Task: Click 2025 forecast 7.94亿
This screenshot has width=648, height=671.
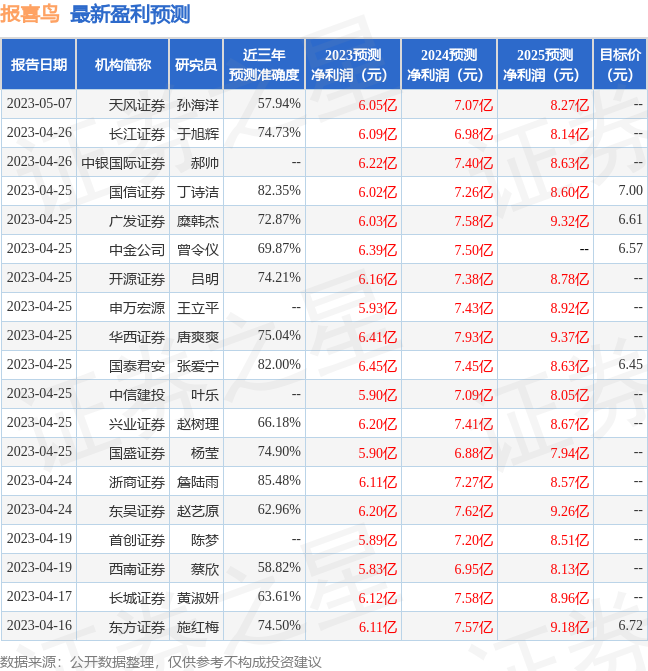Action: pos(569,453)
